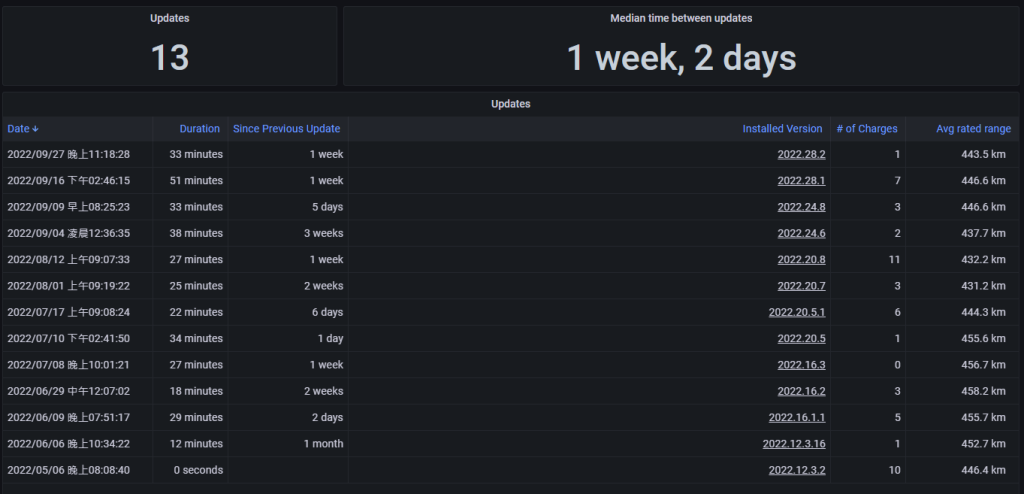Open version 2022.16.1.1 release link

(796, 417)
